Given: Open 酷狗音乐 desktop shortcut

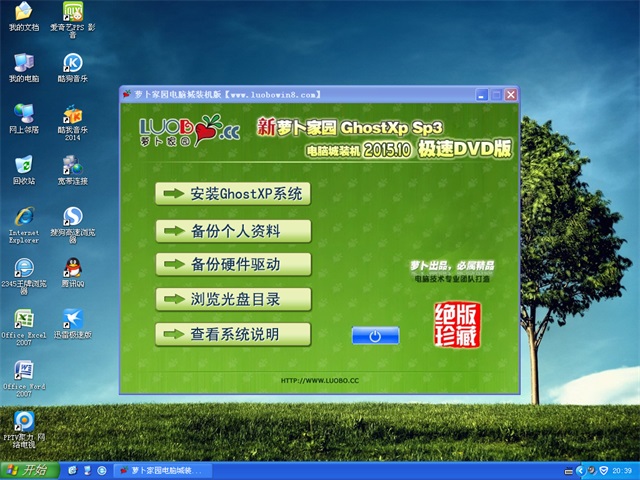Looking at the screenshot, I should pyautogui.click(x=72, y=63).
